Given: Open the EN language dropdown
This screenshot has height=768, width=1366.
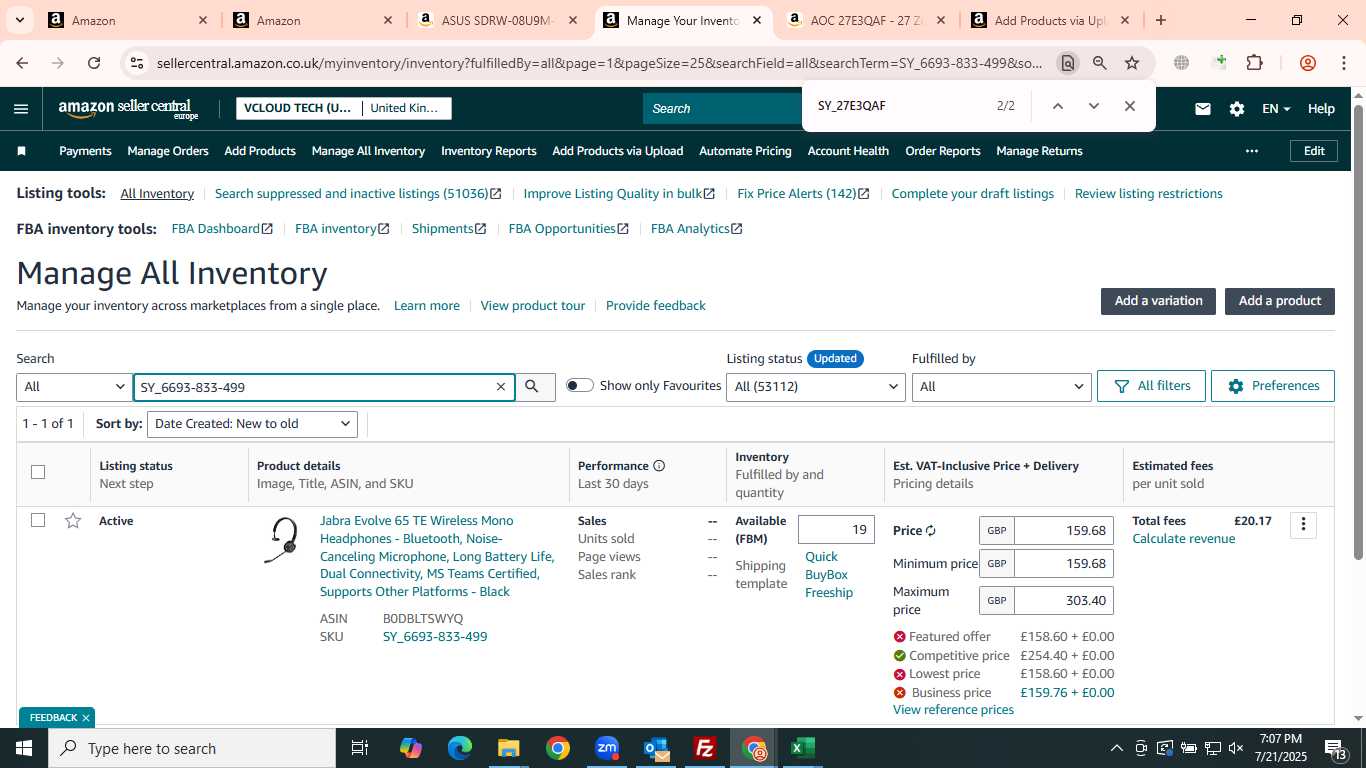Looking at the screenshot, I should click(1276, 109).
